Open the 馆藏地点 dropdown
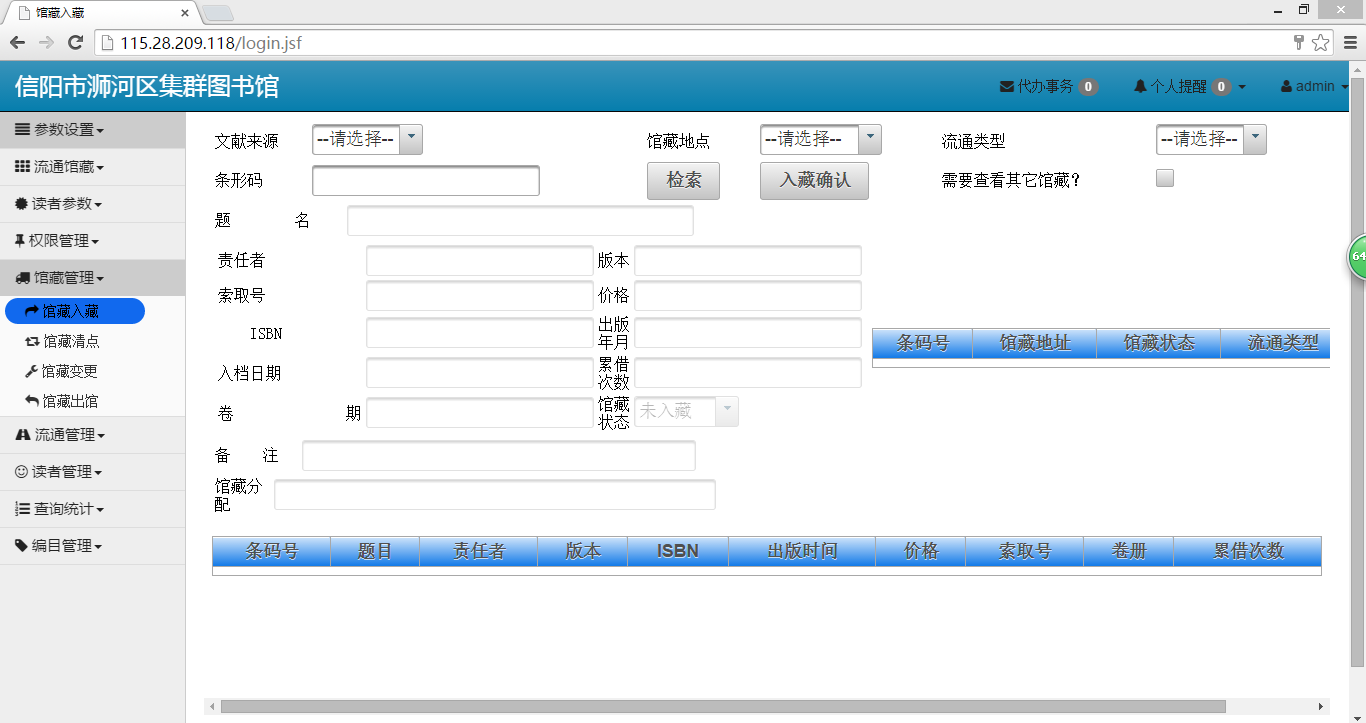1366x723 pixels. pyautogui.click(x=820, y=140)
